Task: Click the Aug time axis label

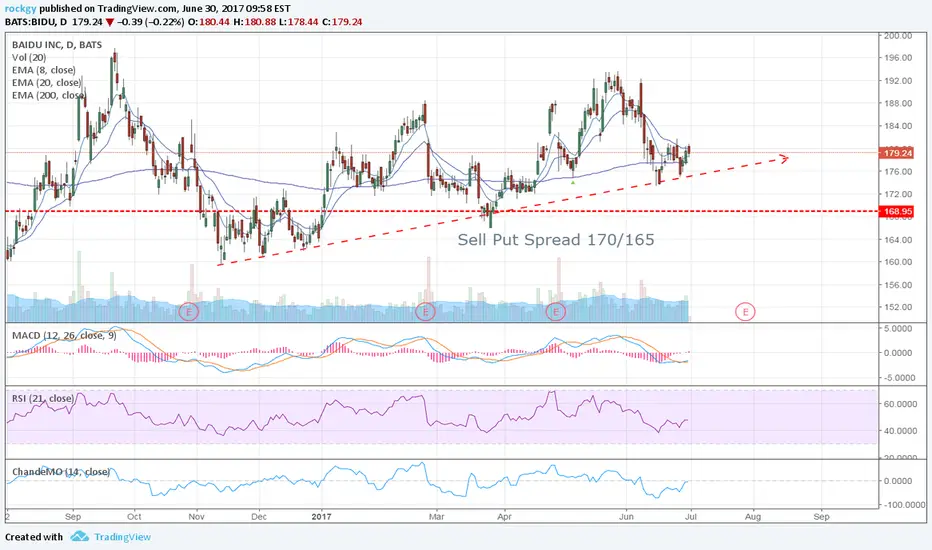Action: coord(752,516)
